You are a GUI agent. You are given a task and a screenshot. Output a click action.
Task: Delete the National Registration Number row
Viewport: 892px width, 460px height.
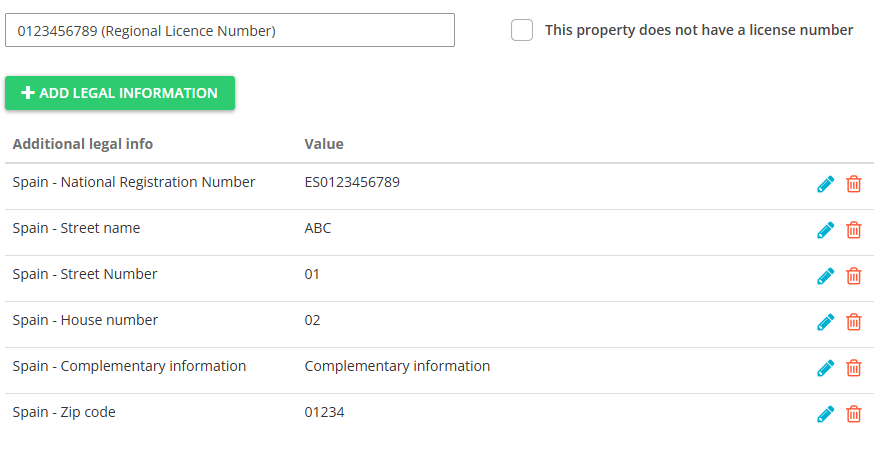click(x=854, y=184)
